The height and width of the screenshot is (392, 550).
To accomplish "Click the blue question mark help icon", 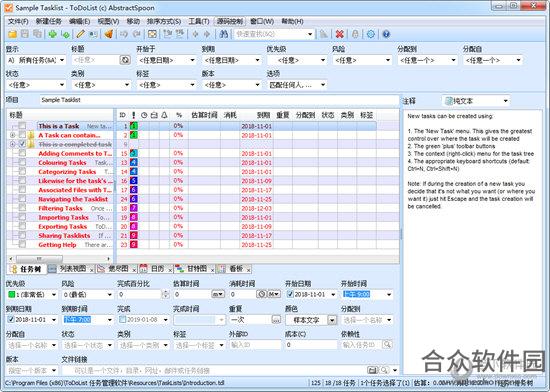I will (386, 34).
